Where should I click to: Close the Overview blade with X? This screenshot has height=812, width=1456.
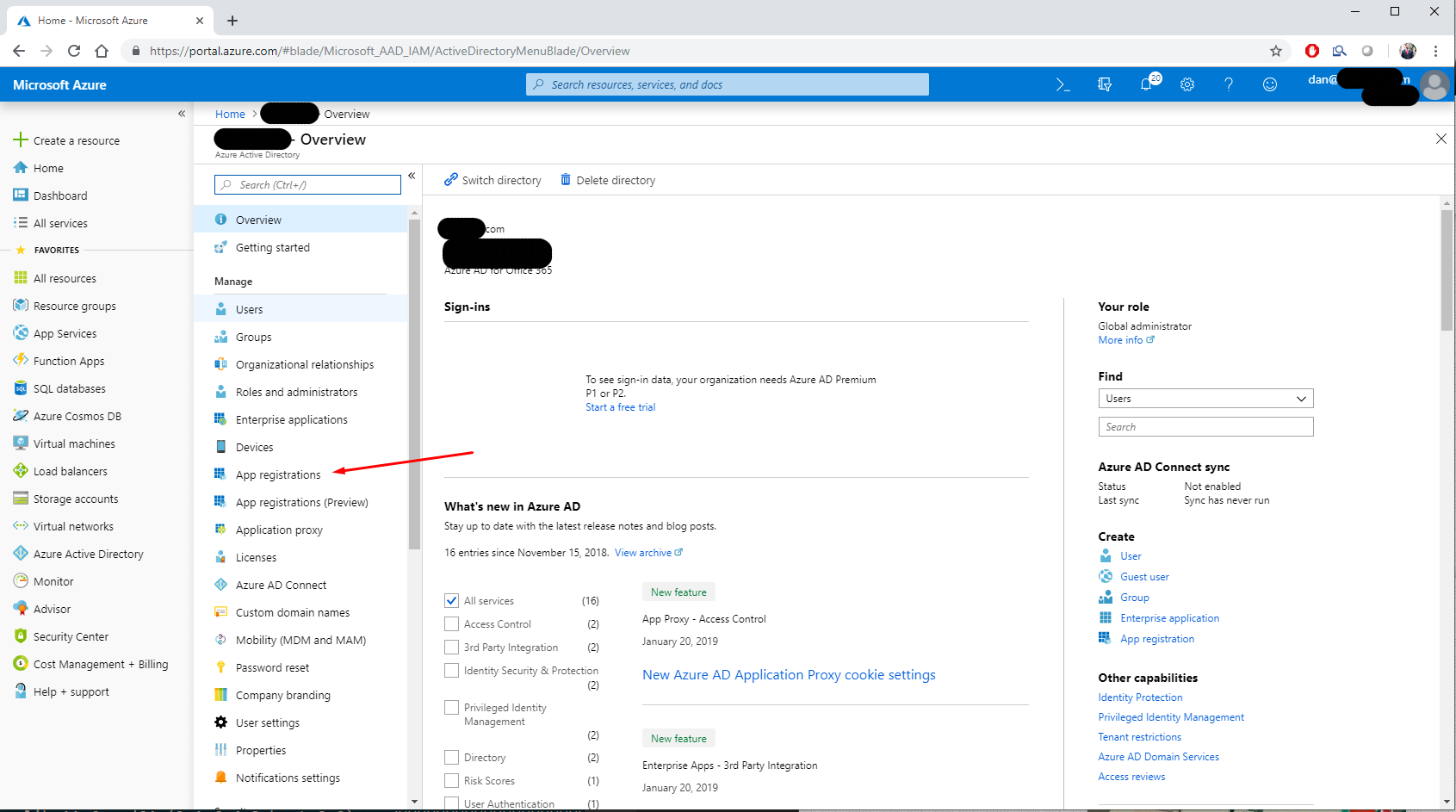[1441, 139]
